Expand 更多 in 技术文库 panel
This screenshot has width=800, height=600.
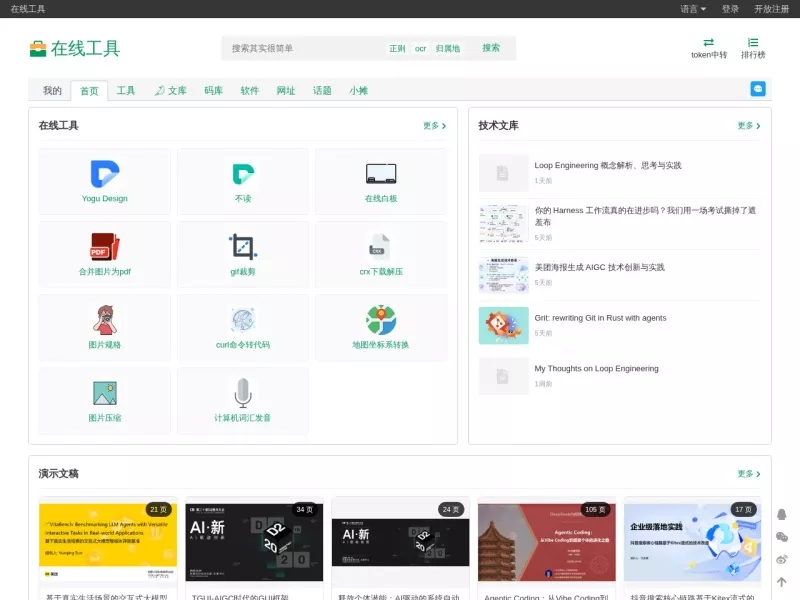(748, 126)
